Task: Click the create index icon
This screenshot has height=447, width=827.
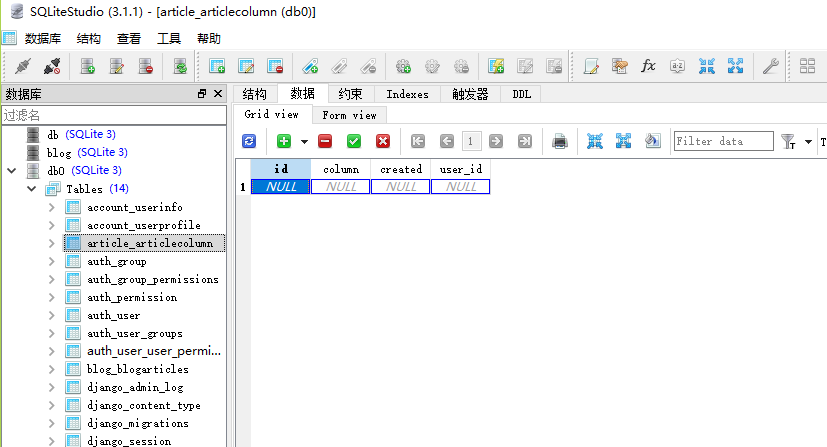Action: tap(310, 66)
